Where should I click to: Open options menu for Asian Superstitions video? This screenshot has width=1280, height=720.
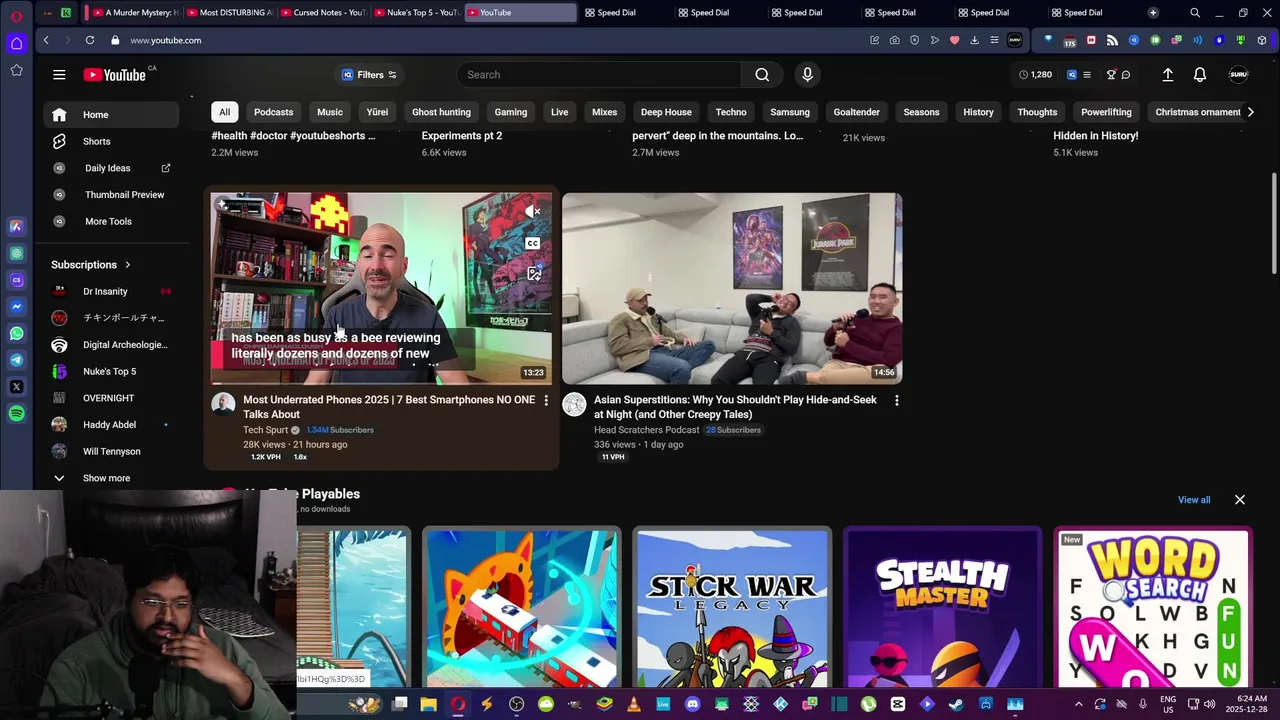[x=896, y=400]
